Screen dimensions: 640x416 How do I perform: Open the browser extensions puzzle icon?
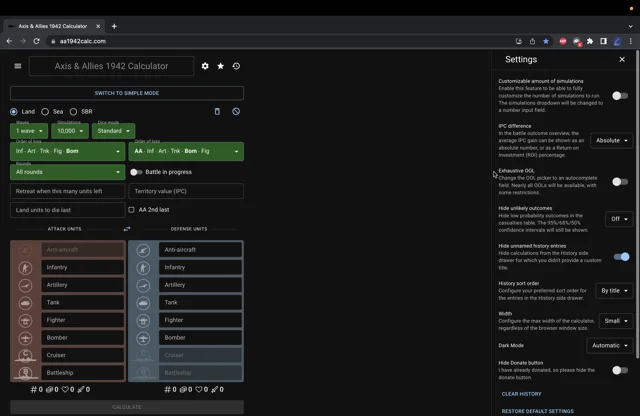pyautogui.click(x=590, y=41)
